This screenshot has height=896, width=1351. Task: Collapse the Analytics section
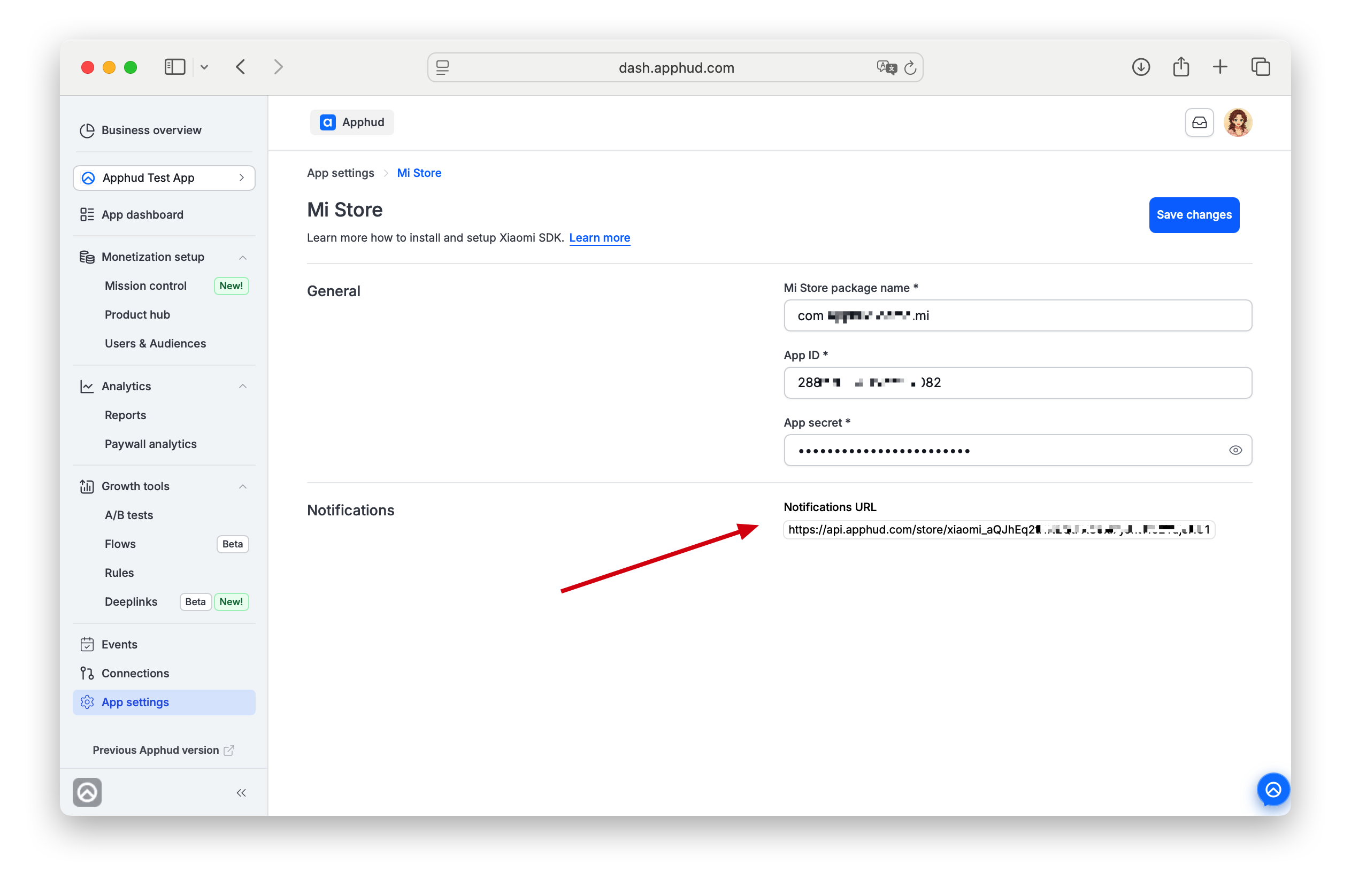pyautogui.click(x=243, y=387)
